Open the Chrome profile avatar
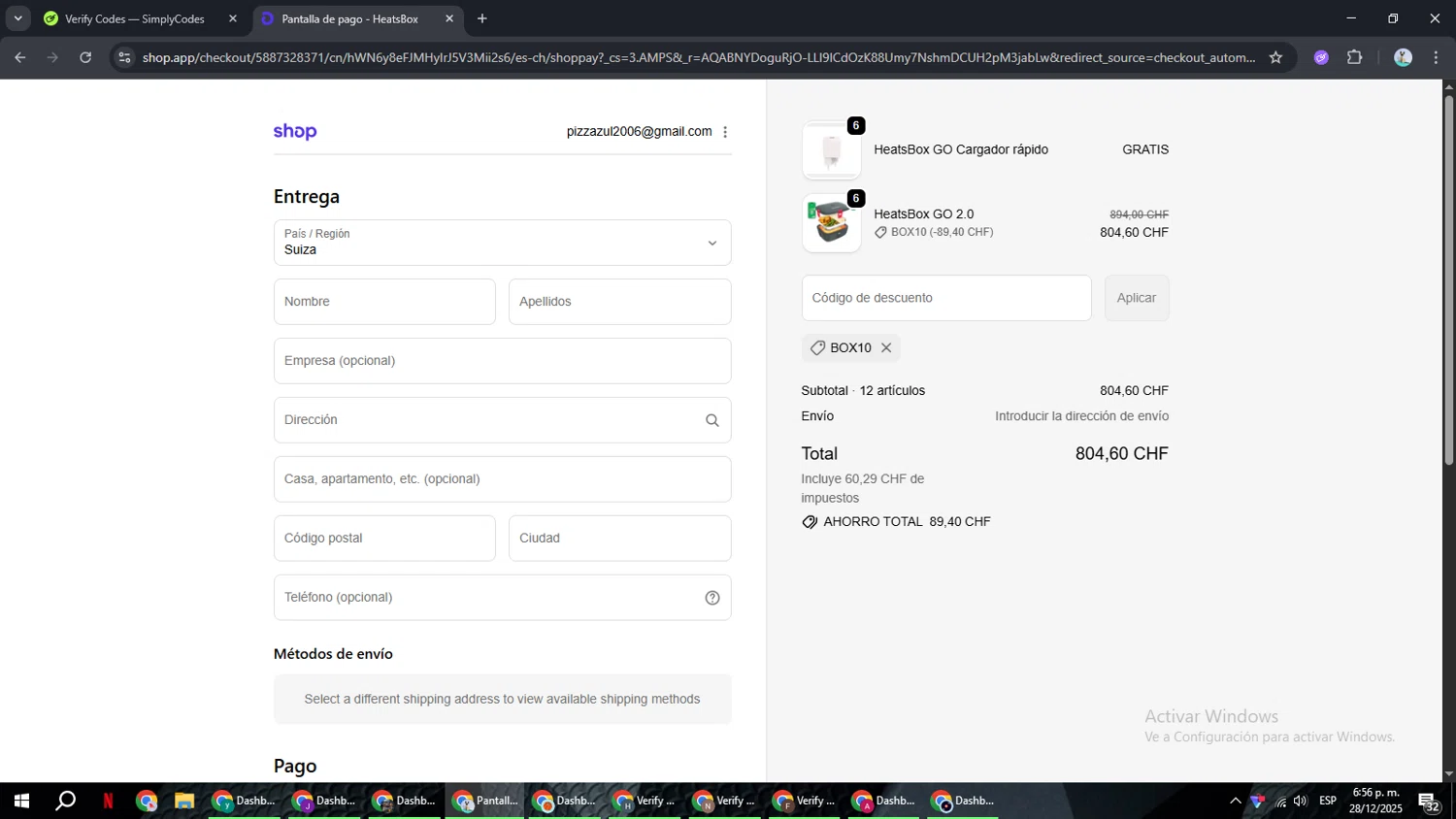The width and height of the screenshot is (1456, 819). 1403,57
